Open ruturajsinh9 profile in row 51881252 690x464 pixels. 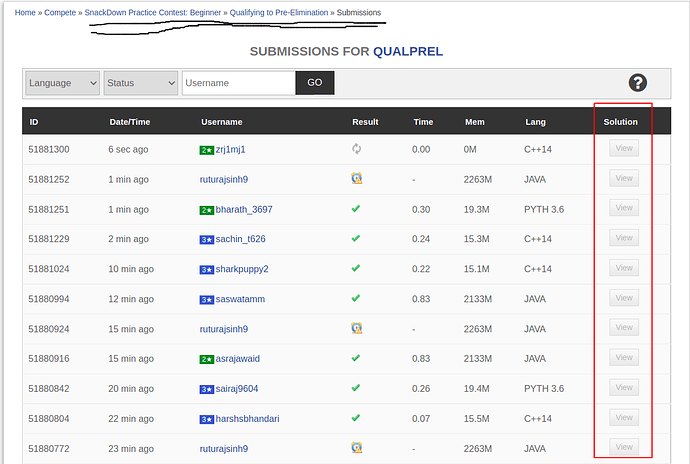click(x=224, y=179)
